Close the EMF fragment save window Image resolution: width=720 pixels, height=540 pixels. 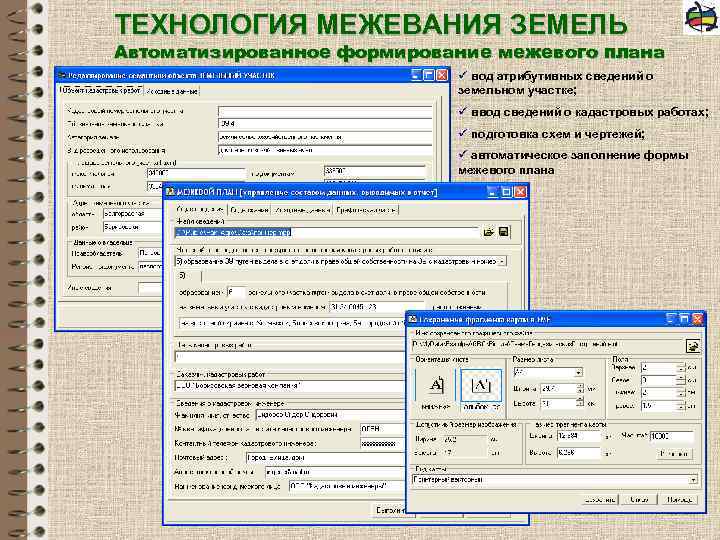pyautogui.click(x=698, y=319)
